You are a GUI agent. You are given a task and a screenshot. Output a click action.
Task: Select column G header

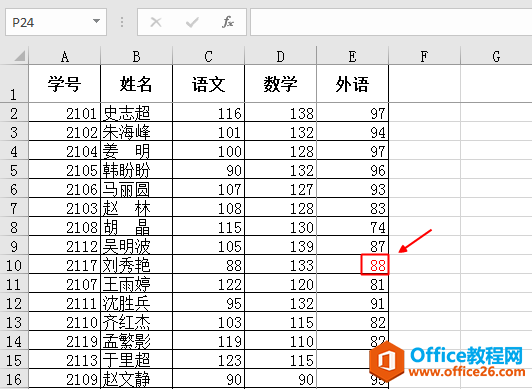pyautogui.click(x=496, y=56)
